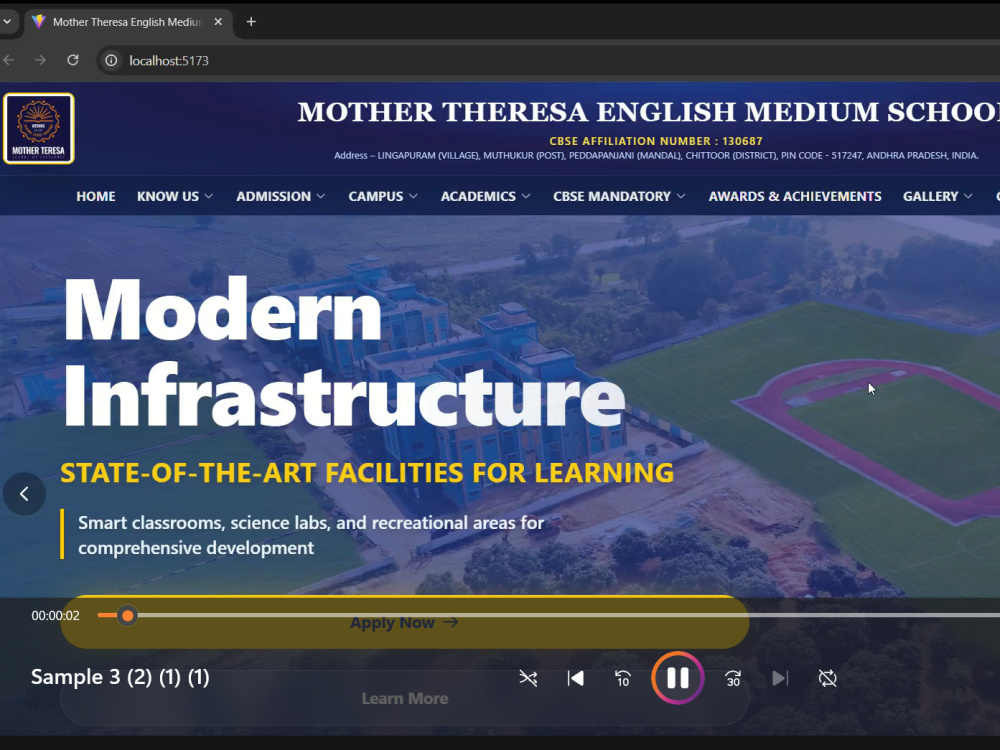Click the 00:00:02 elapsed time label
Image resolution: width=1000 pixels, height=750 pixels.
55,615
